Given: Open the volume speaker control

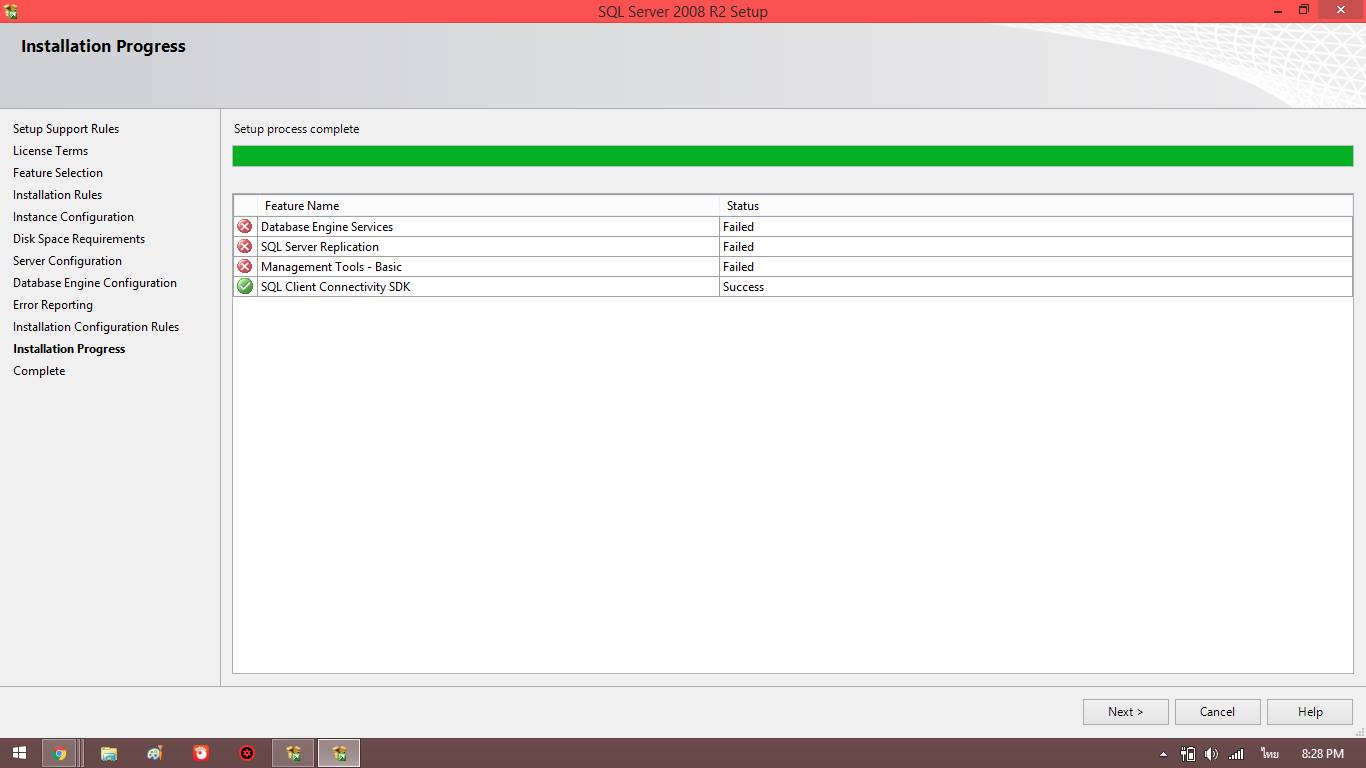Looking at the screenshot, I should point(1212,754).
